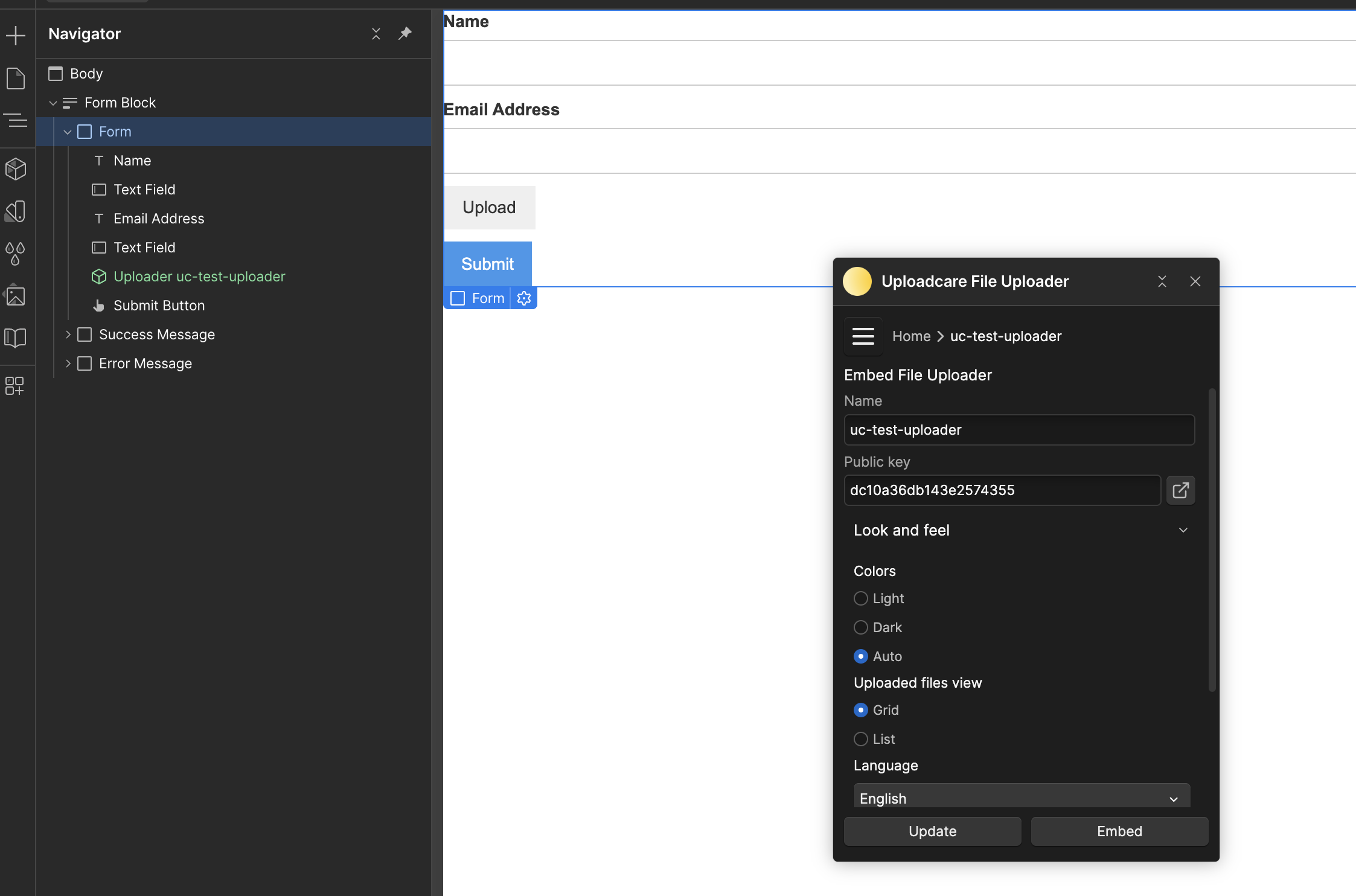The height and width of the screenshot is (896, 1356).
Task: Select Dark color scheme
Action: pos(860,627)
